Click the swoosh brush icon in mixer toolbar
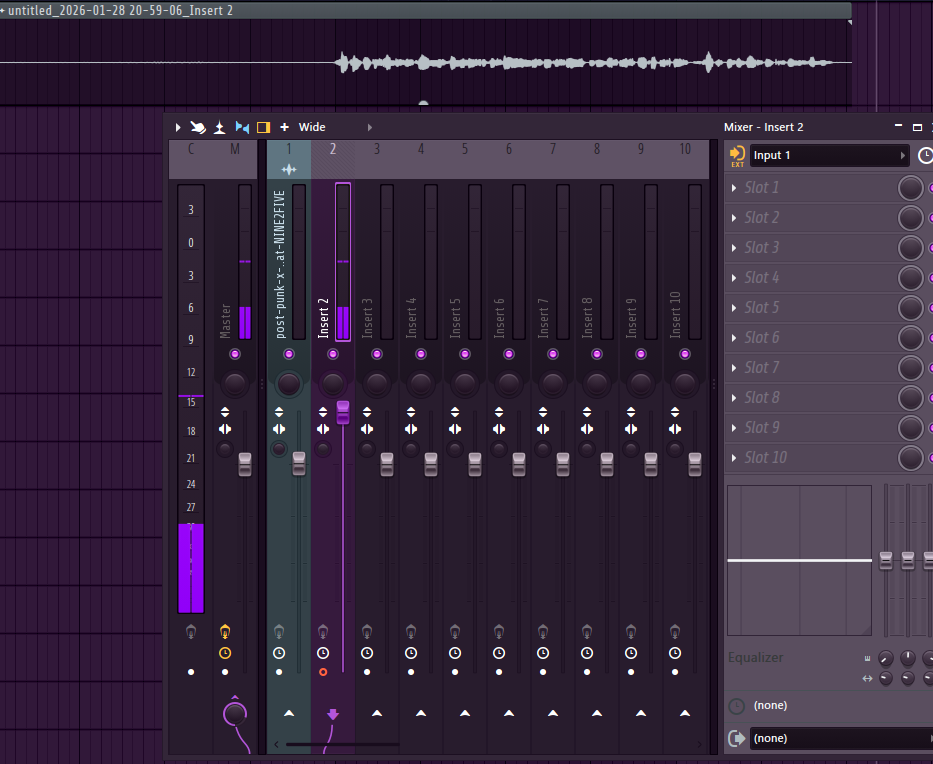 (198, 127)
